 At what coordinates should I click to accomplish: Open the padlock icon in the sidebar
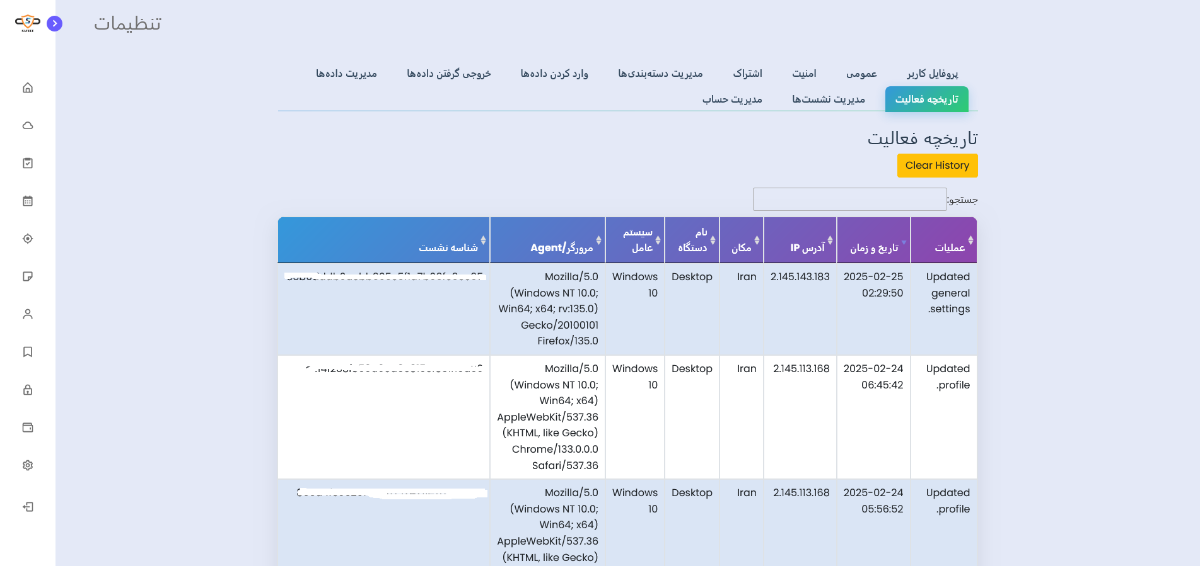(28, 390)
